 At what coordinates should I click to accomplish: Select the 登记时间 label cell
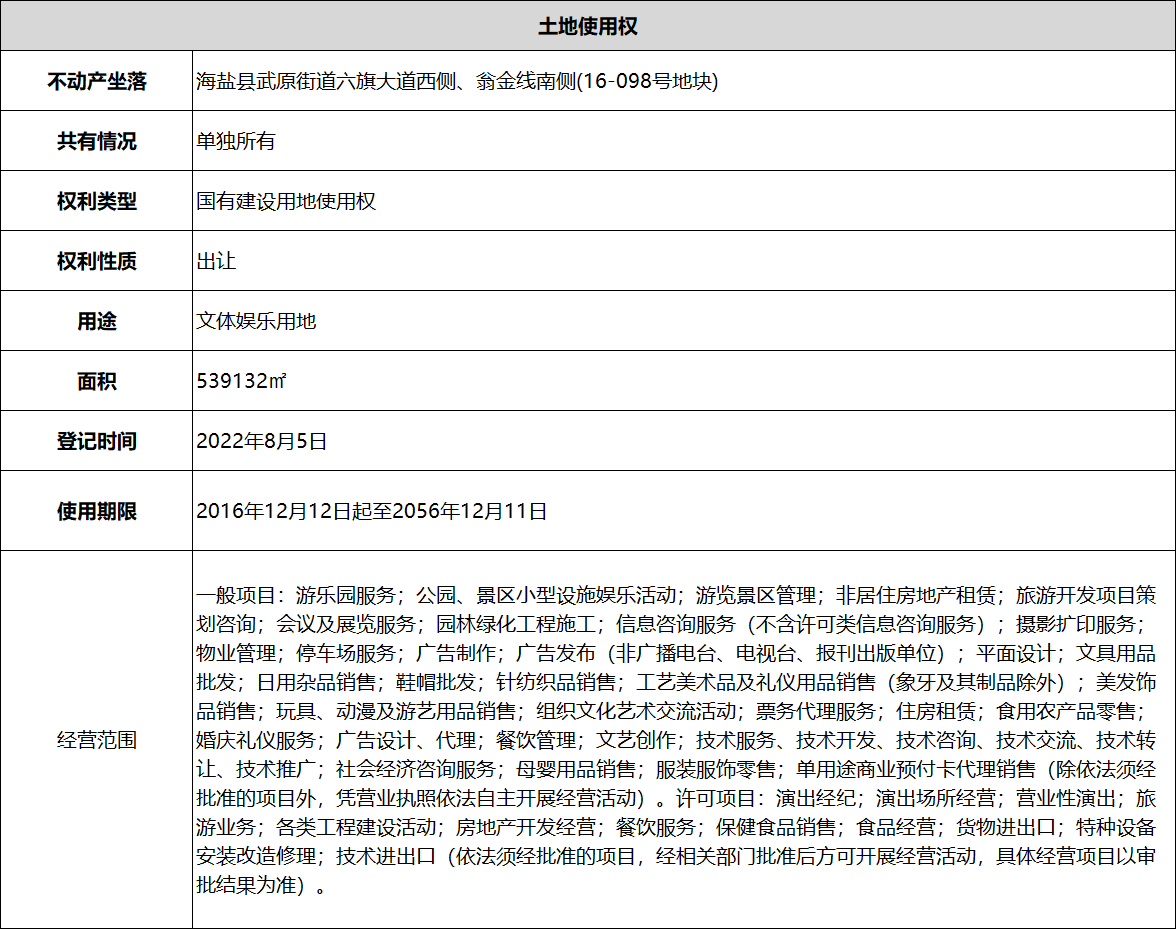pos(97,441)
